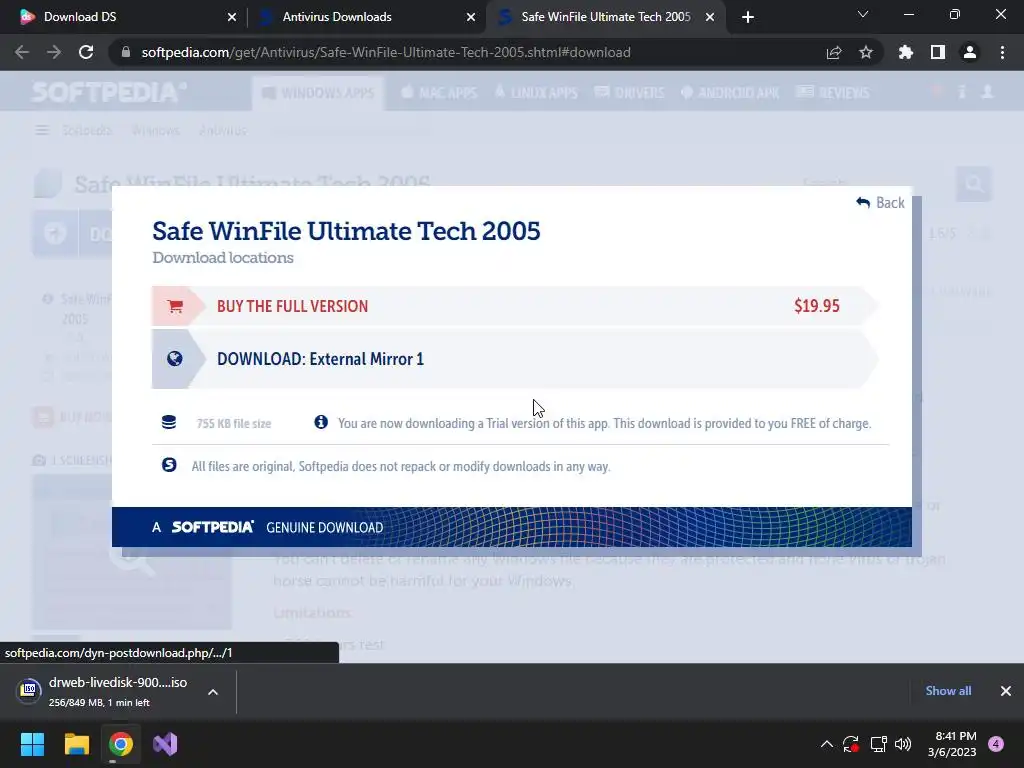Show hidden system tray icons
Image resolution: width=1024 pixels, height=768 pixels.
pos(827,744)
